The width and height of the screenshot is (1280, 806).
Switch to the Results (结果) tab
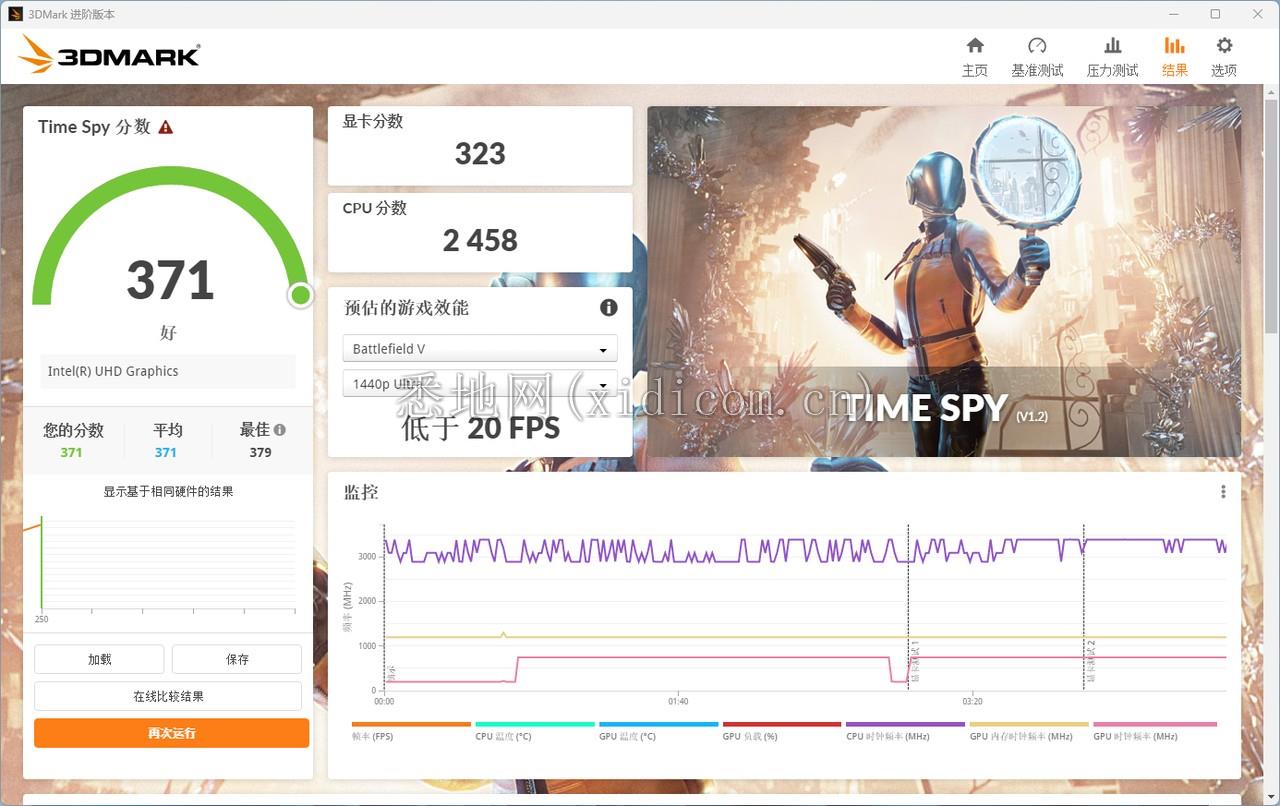click(x=1174, y=56)
